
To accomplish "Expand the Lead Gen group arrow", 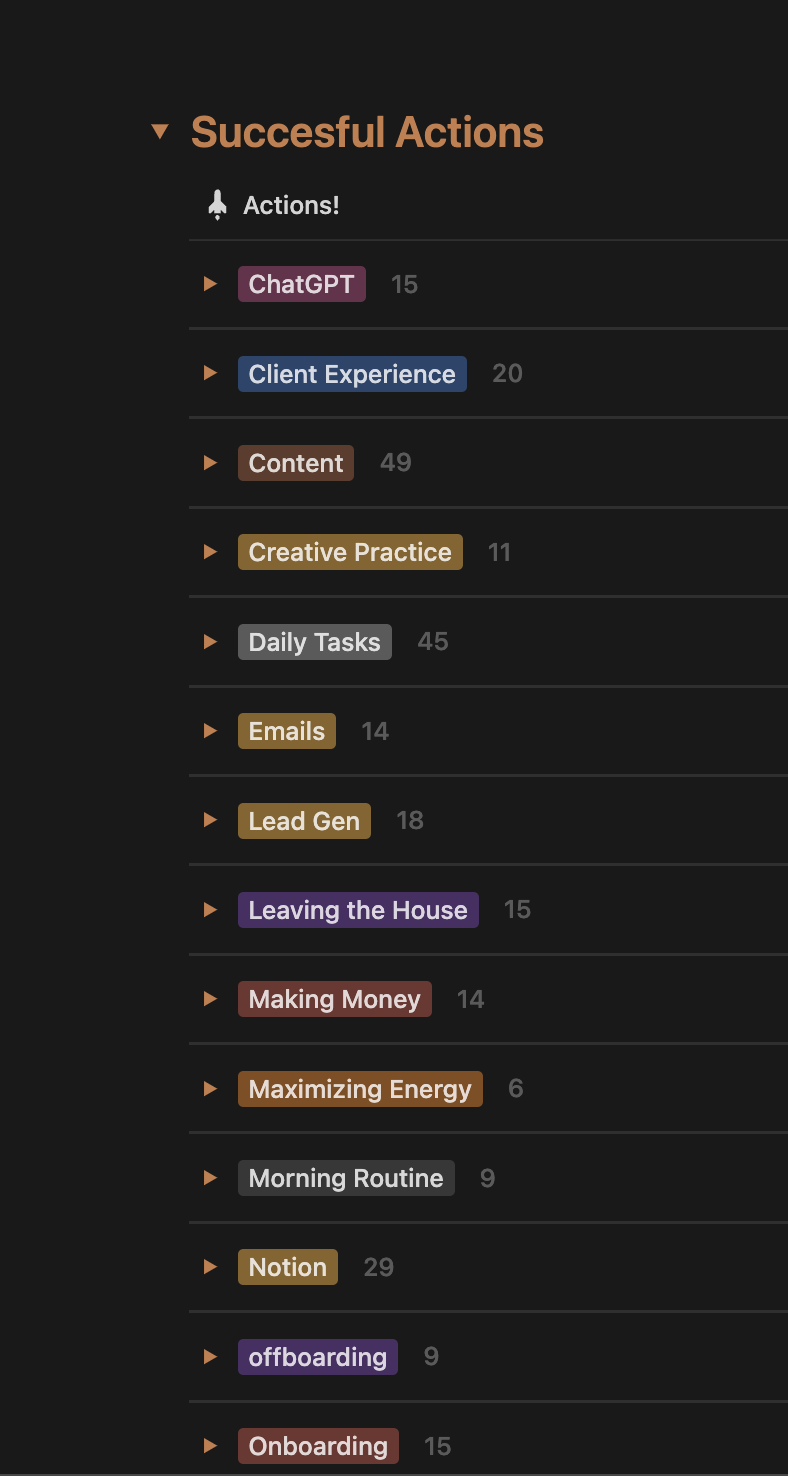I will point(210,820).
